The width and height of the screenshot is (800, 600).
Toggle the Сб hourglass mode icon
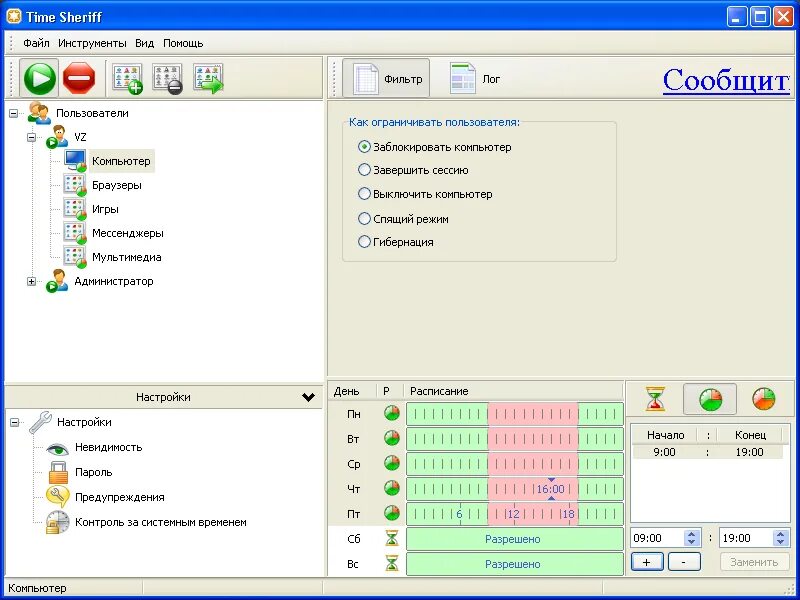[x=392, y=538]
